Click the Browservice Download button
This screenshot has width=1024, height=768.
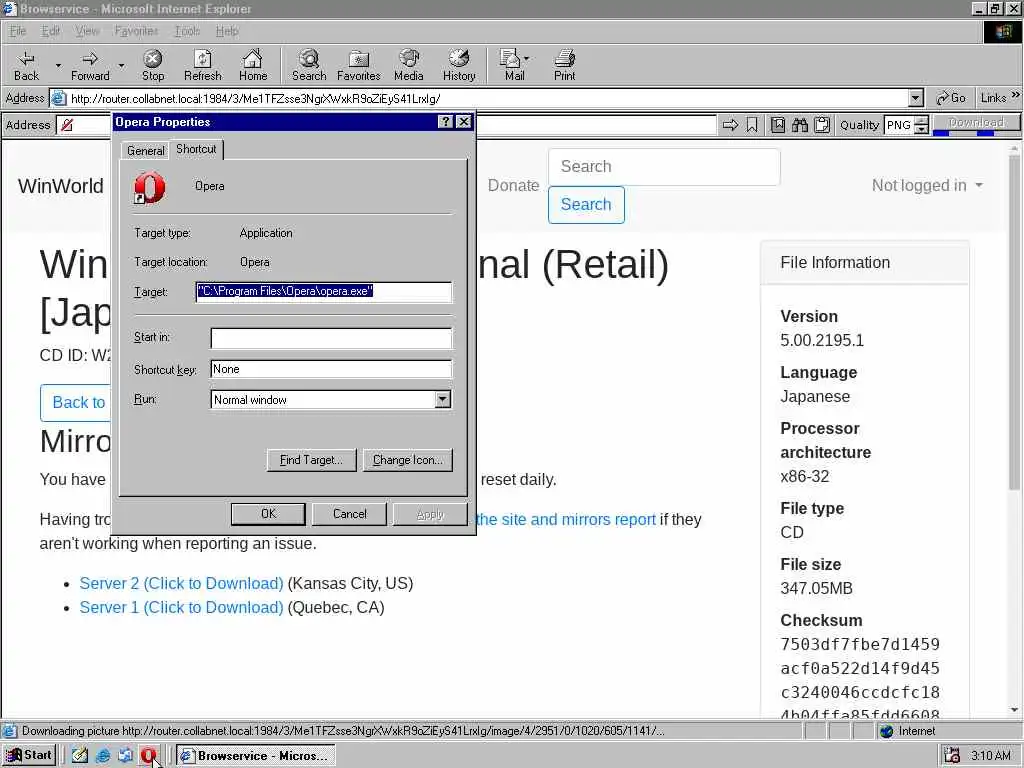coord(976,123)
